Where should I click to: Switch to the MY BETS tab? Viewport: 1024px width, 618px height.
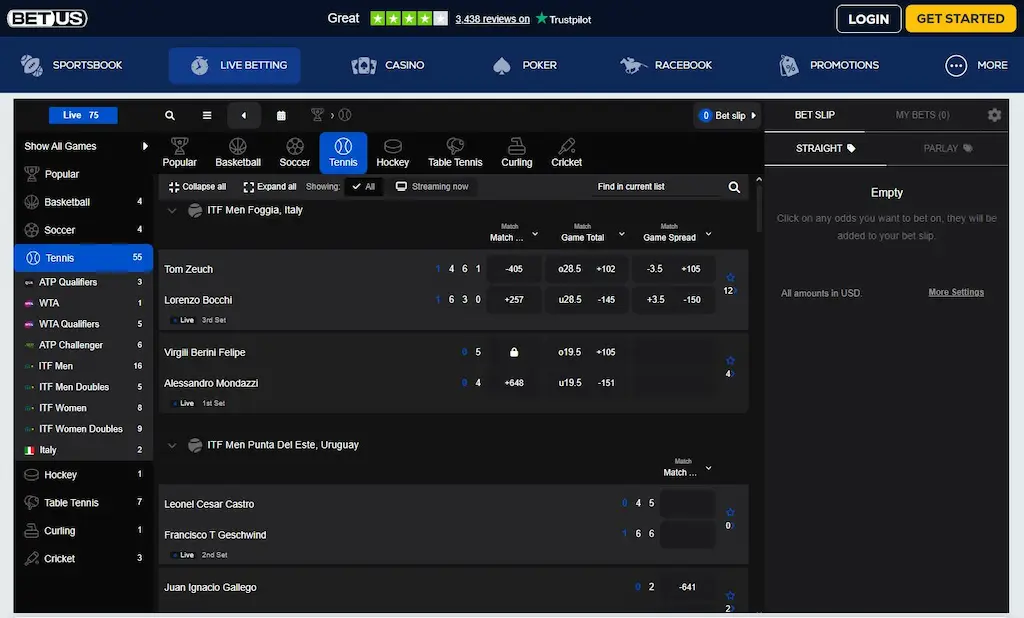(x=922, y=115)
